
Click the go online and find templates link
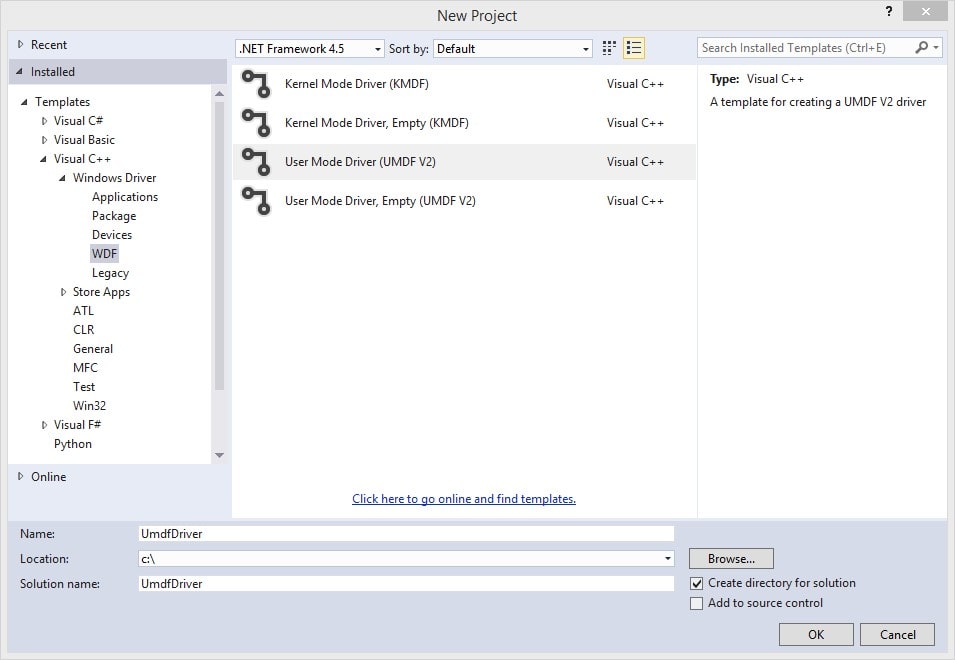464,499
